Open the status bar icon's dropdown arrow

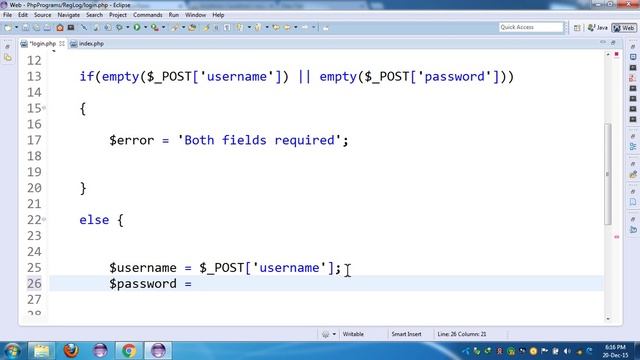point(334,334)
